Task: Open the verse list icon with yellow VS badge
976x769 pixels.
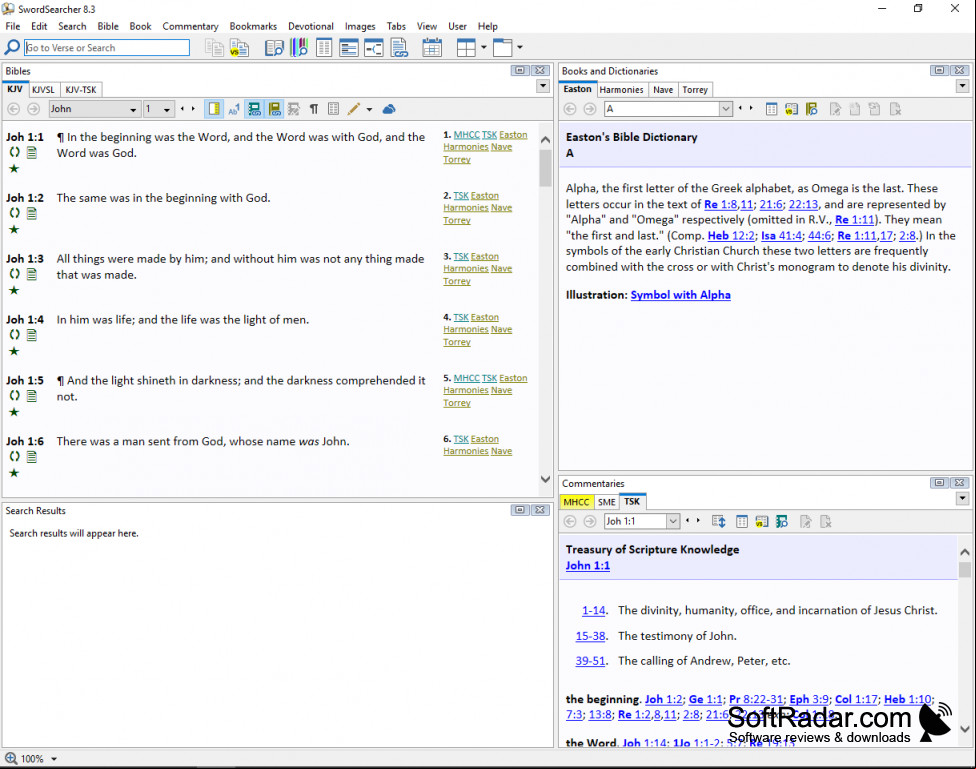Action: point(239,48)
